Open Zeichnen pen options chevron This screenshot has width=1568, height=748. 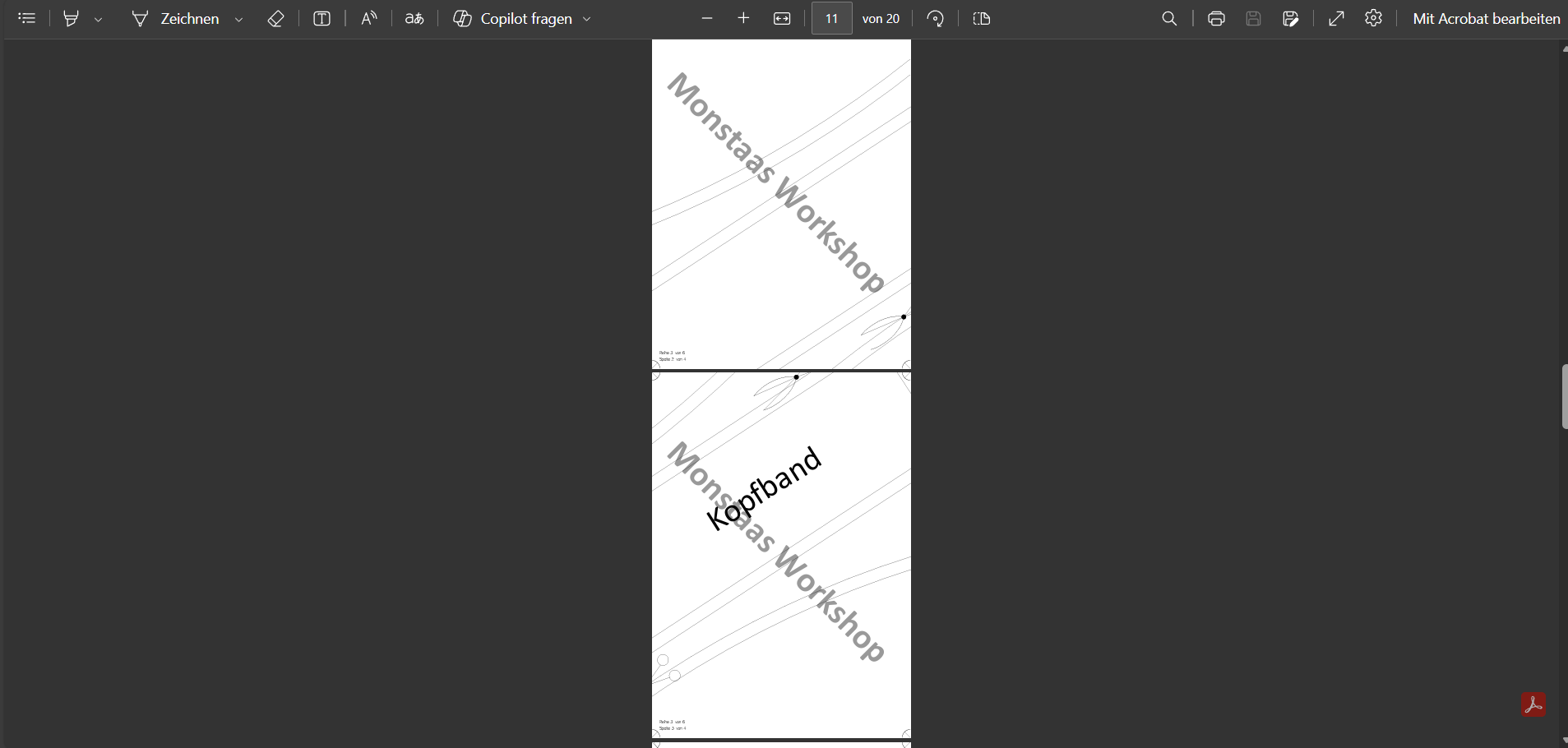tap(239, 19)
